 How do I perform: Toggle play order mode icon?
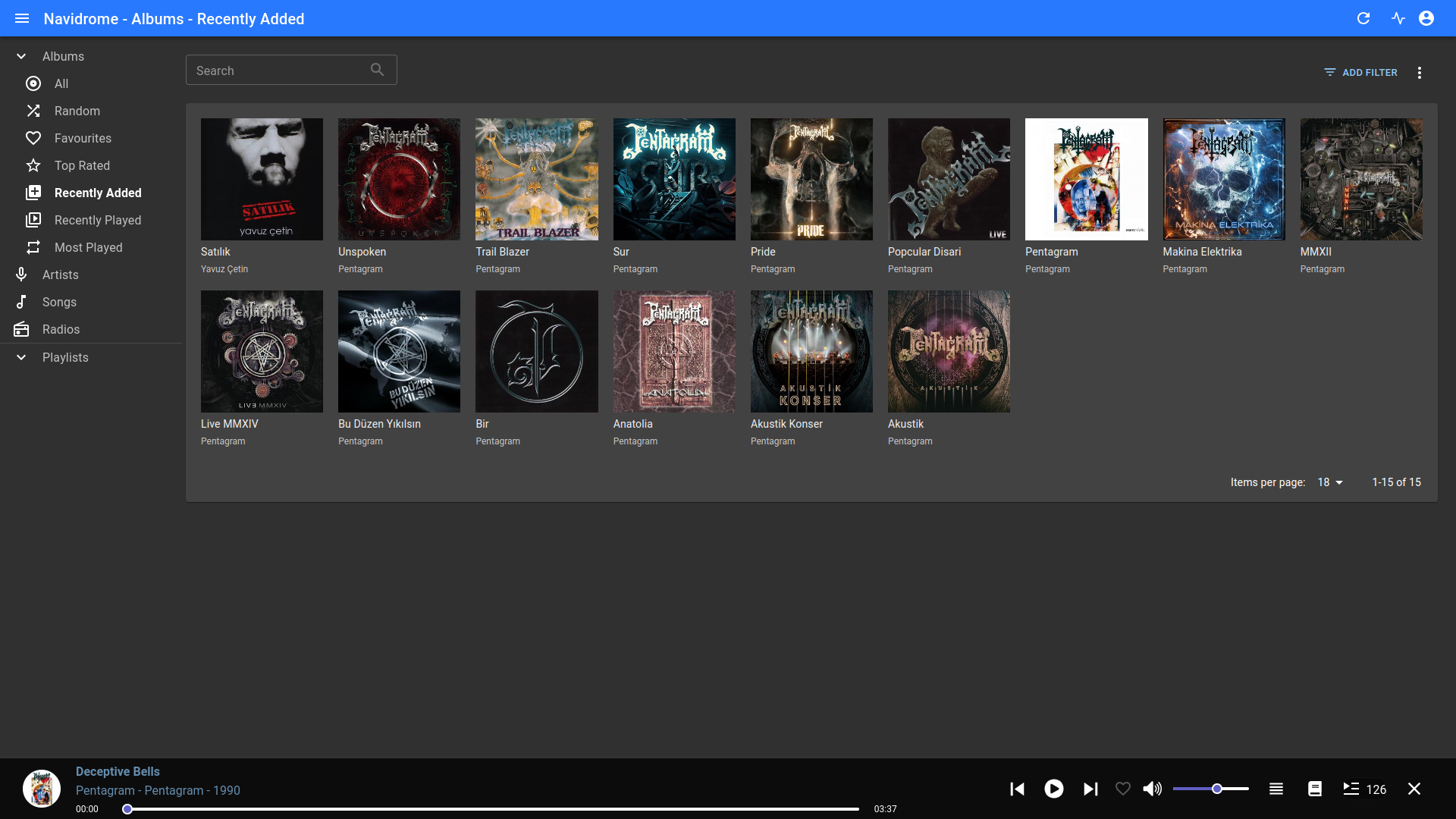[x=1276, y=789]
